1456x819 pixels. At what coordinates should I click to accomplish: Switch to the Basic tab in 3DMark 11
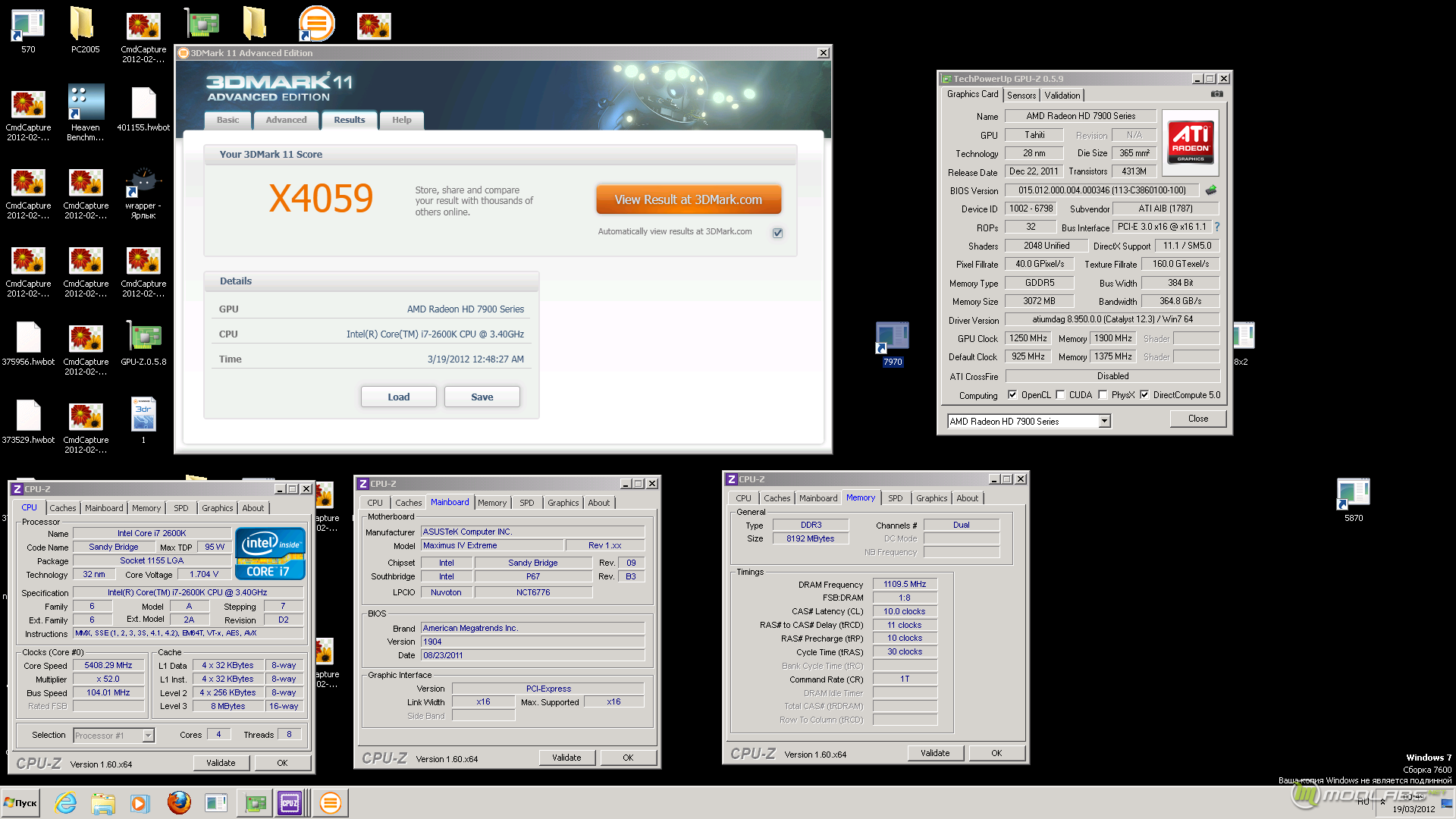(x=227, y=120)
